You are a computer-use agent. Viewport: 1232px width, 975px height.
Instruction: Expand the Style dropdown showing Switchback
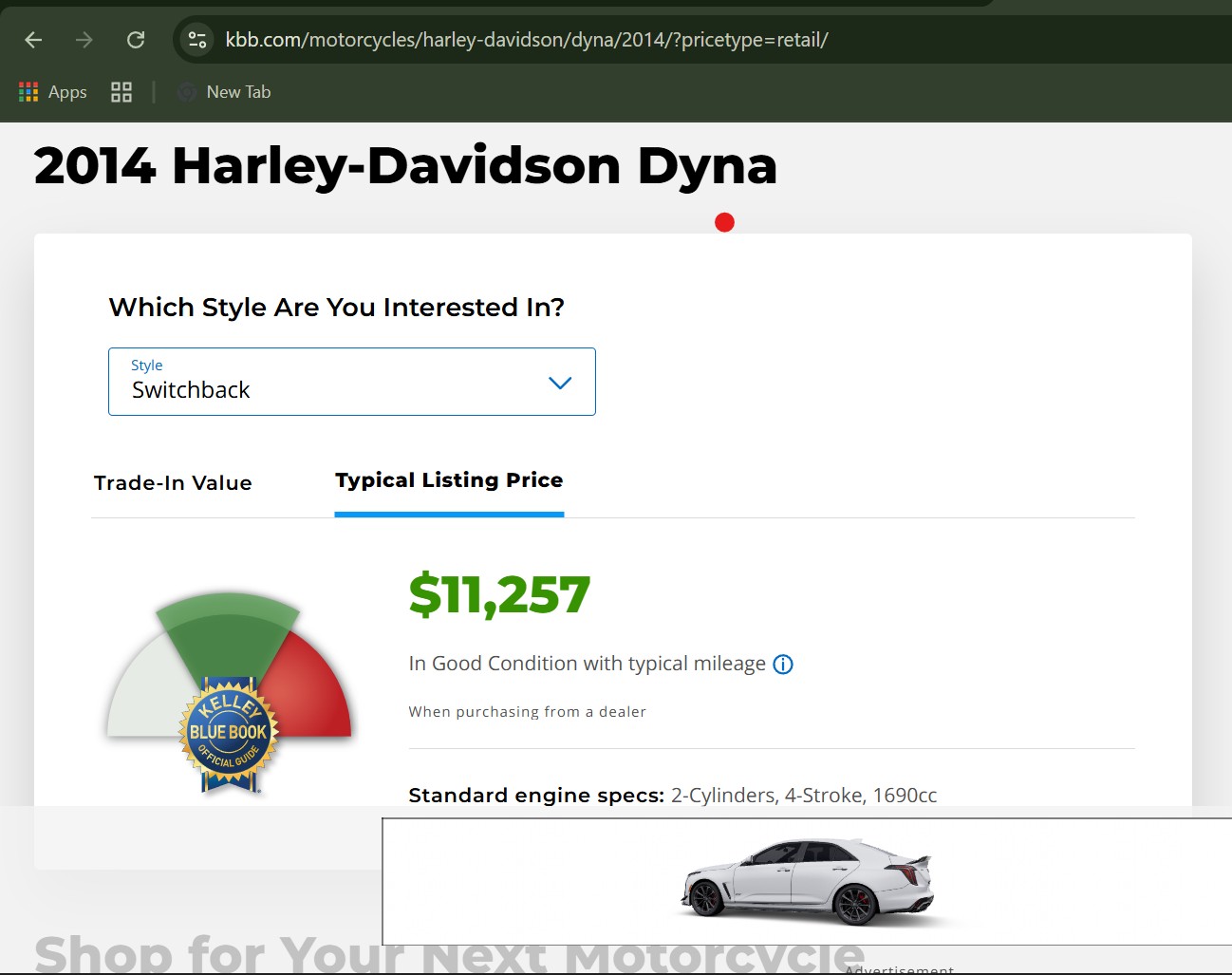352,382
